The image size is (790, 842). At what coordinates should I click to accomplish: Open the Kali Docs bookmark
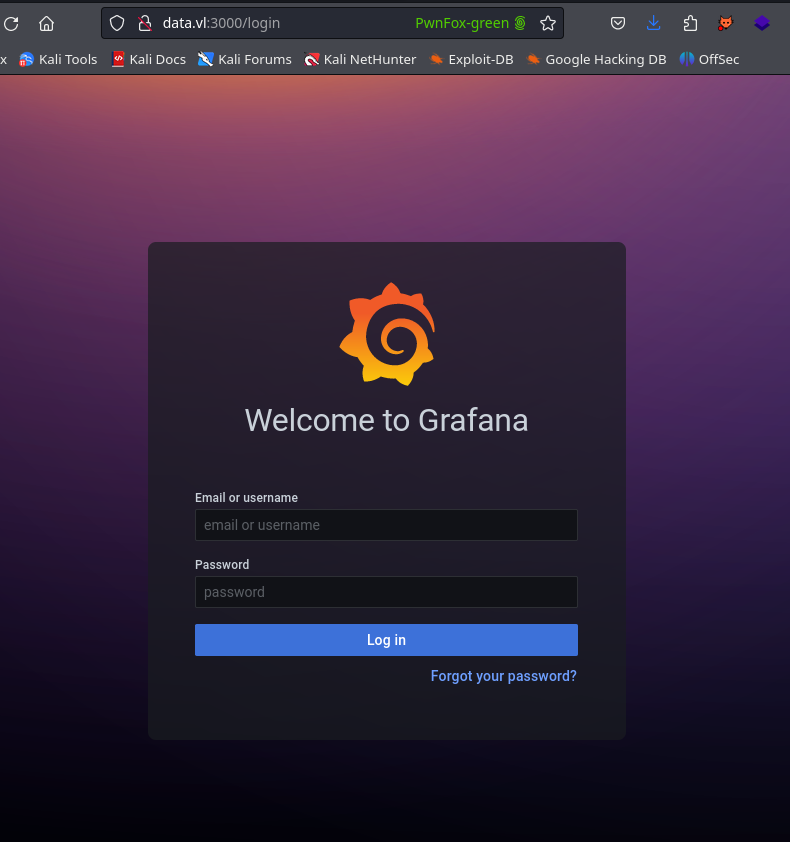point(148,59)
